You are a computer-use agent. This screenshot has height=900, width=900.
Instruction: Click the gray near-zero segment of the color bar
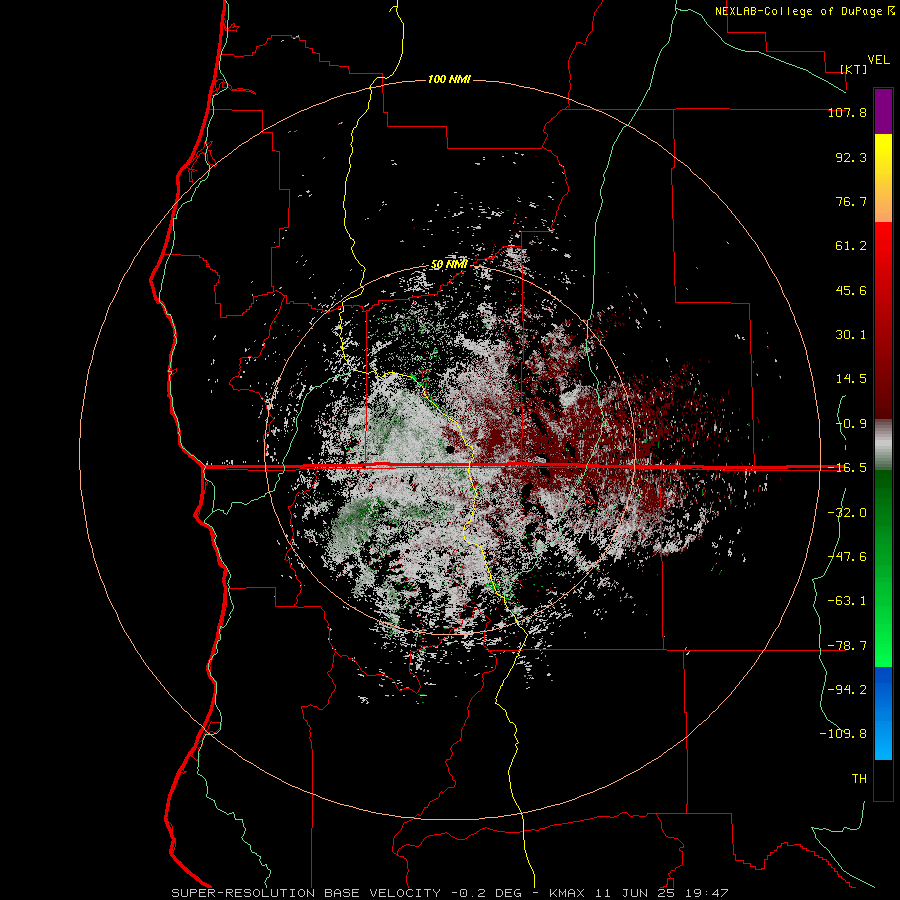pyautogui.click(x=883, y=444)
